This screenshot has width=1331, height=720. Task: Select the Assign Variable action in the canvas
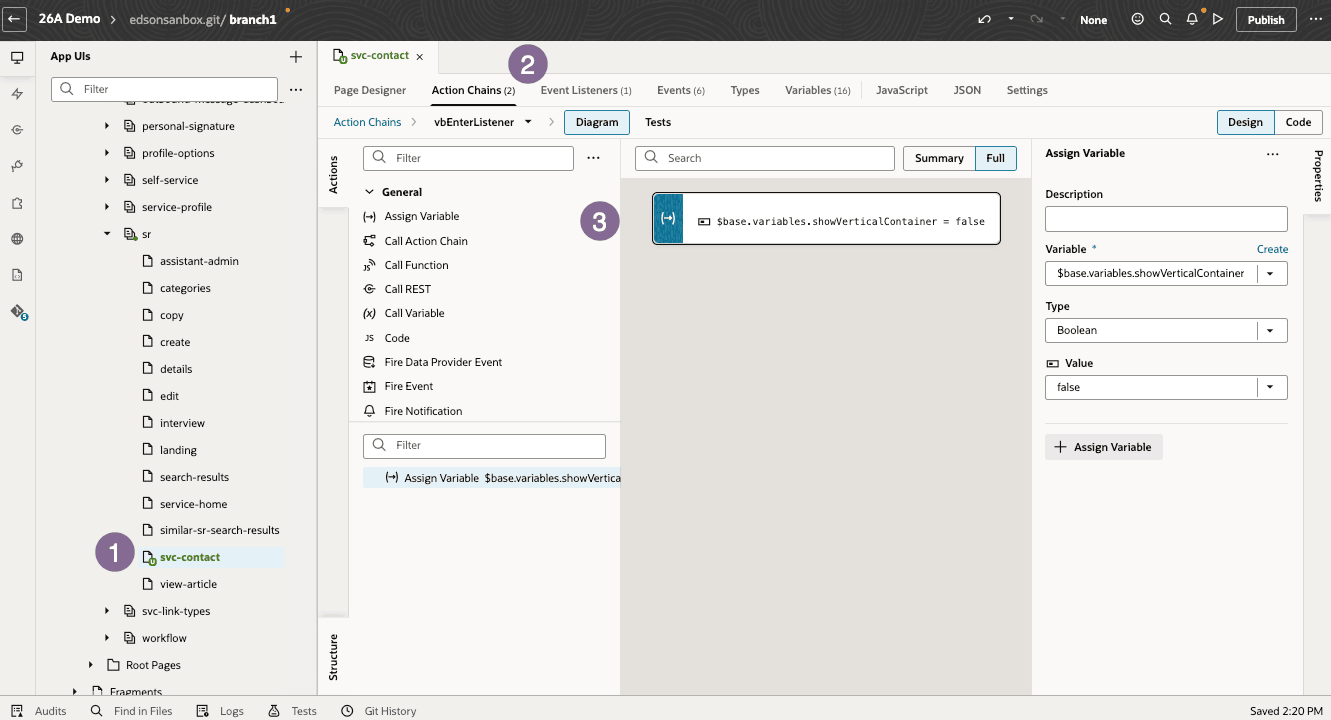click(825, 218)
